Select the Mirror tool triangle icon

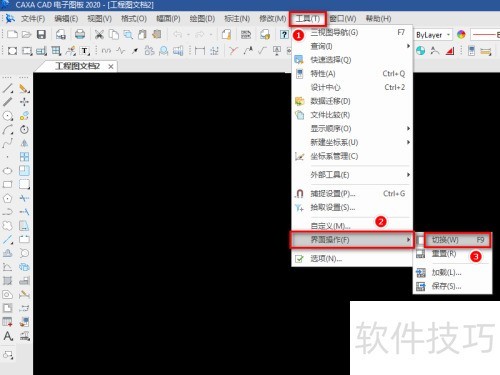point(24,143)
